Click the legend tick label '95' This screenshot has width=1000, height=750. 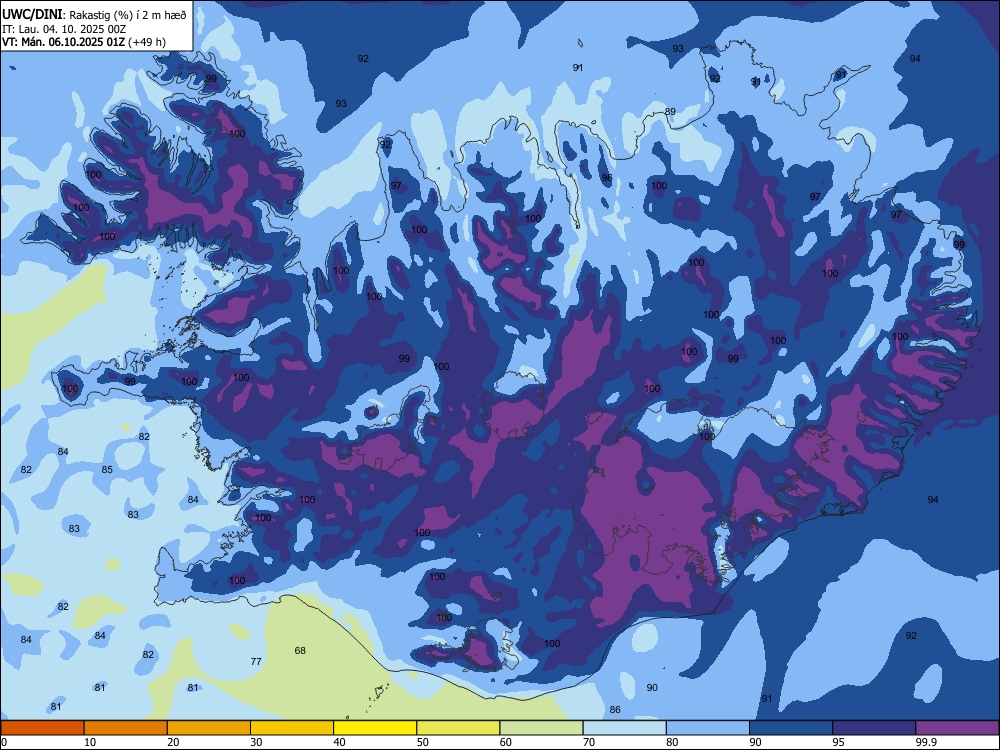839,742
